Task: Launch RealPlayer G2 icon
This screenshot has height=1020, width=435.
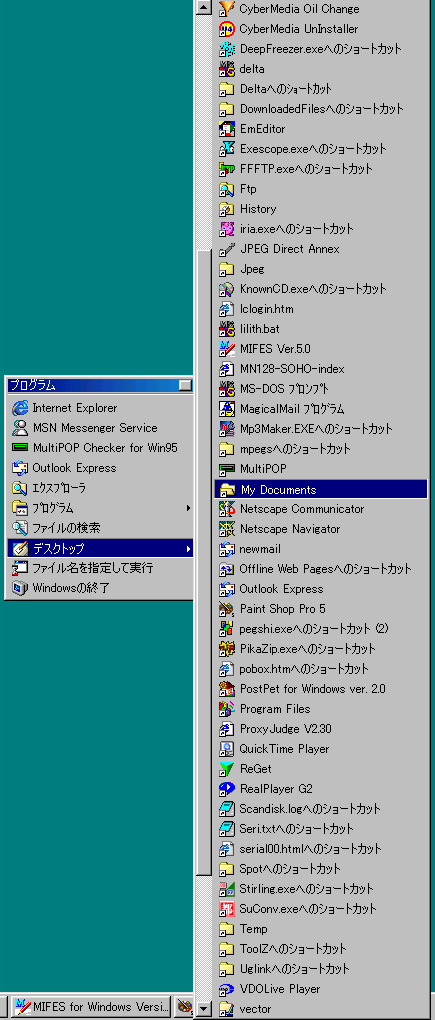Action: coord(226,789)
